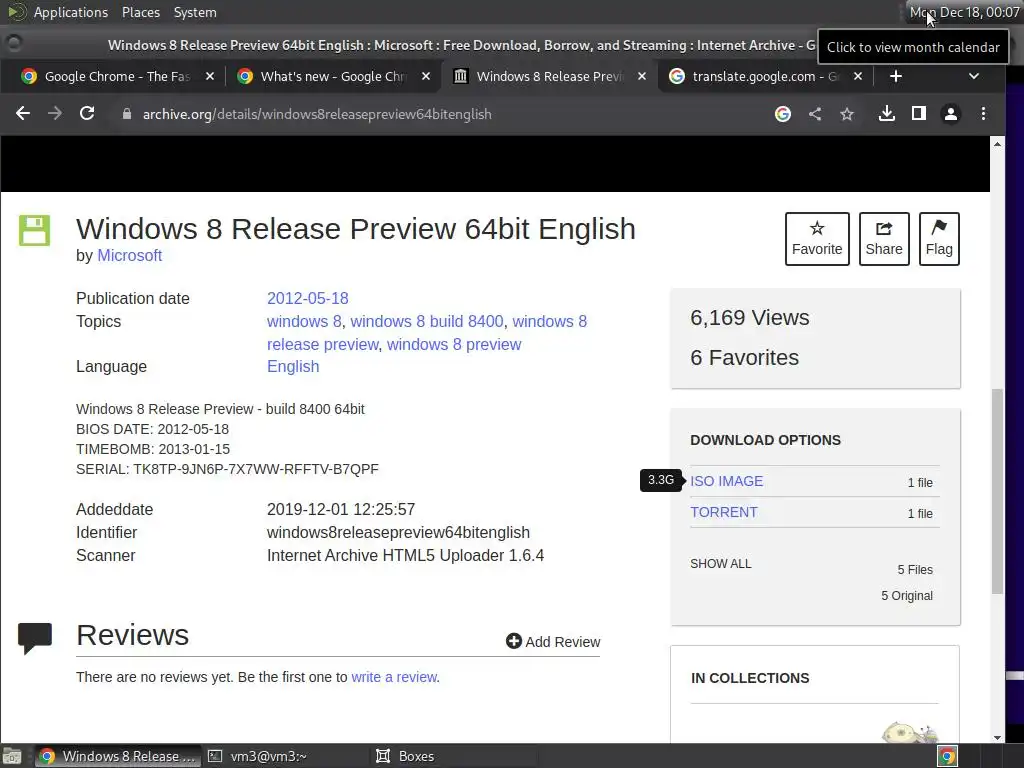Image resolution: width=1024 pixels, height=768 pixels.
Task: Open the Microsoft author link
Action: tap(129, 255)
